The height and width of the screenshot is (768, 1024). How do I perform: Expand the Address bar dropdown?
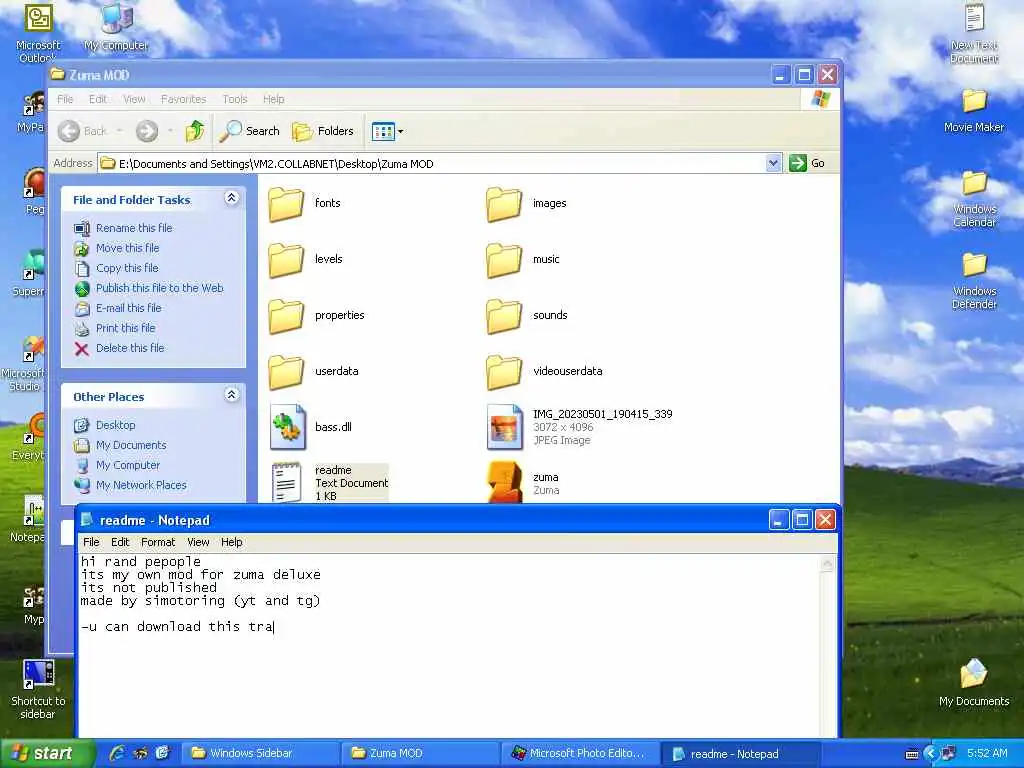(773, 163)
